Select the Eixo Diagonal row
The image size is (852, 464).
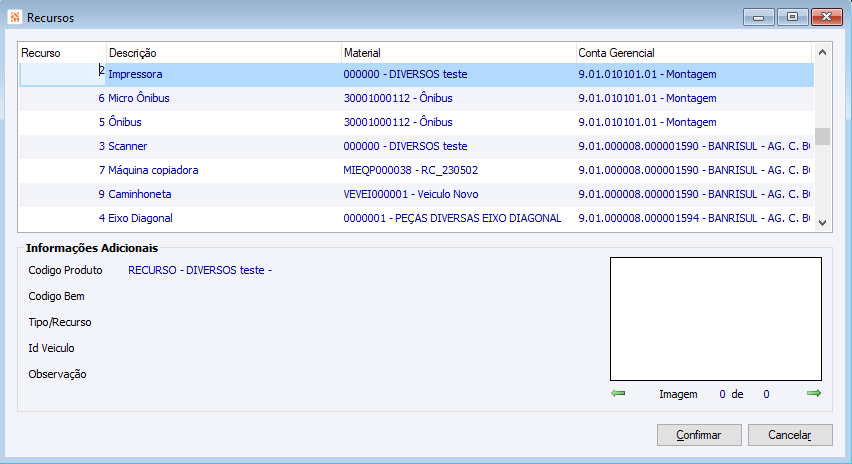[416, 218]
